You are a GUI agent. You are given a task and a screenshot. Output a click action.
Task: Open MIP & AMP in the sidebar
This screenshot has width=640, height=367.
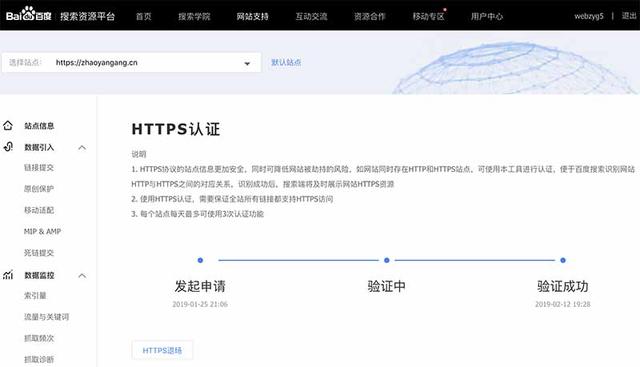[42, 231]
